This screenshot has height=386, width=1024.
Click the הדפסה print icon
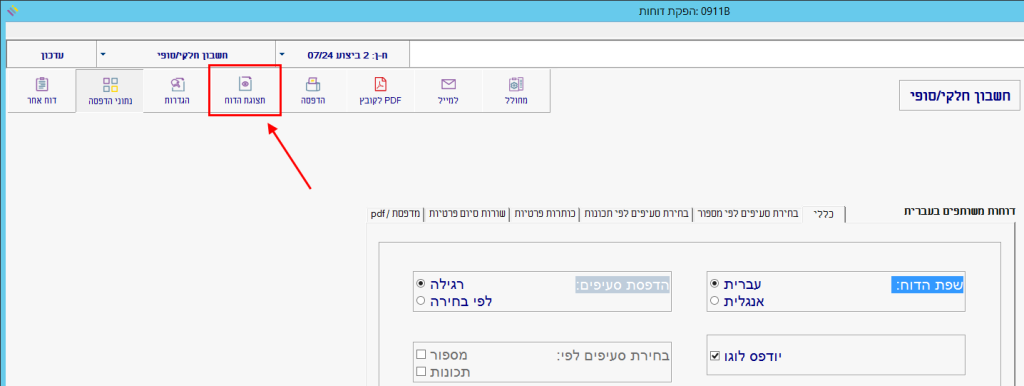tap(313, 84)
